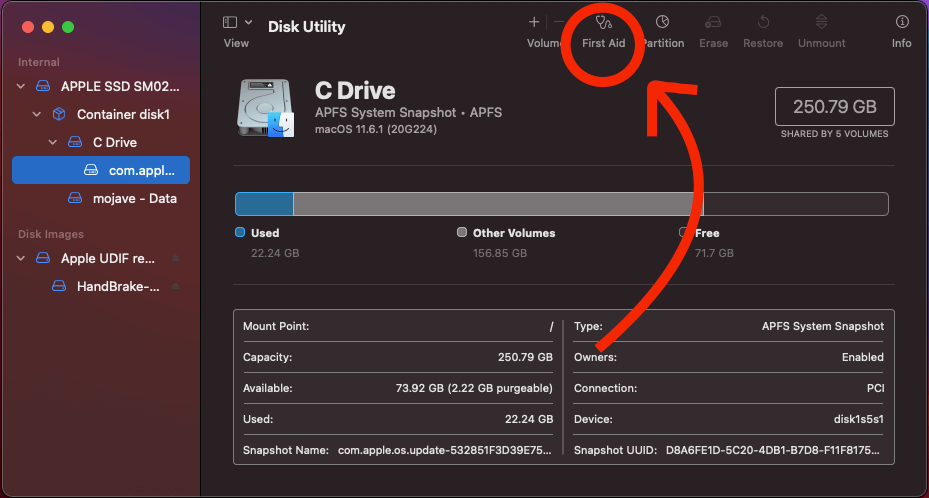This screenshot has width=929, height=498.
Task: Click the Disk Utility window title
Action: 306,27
